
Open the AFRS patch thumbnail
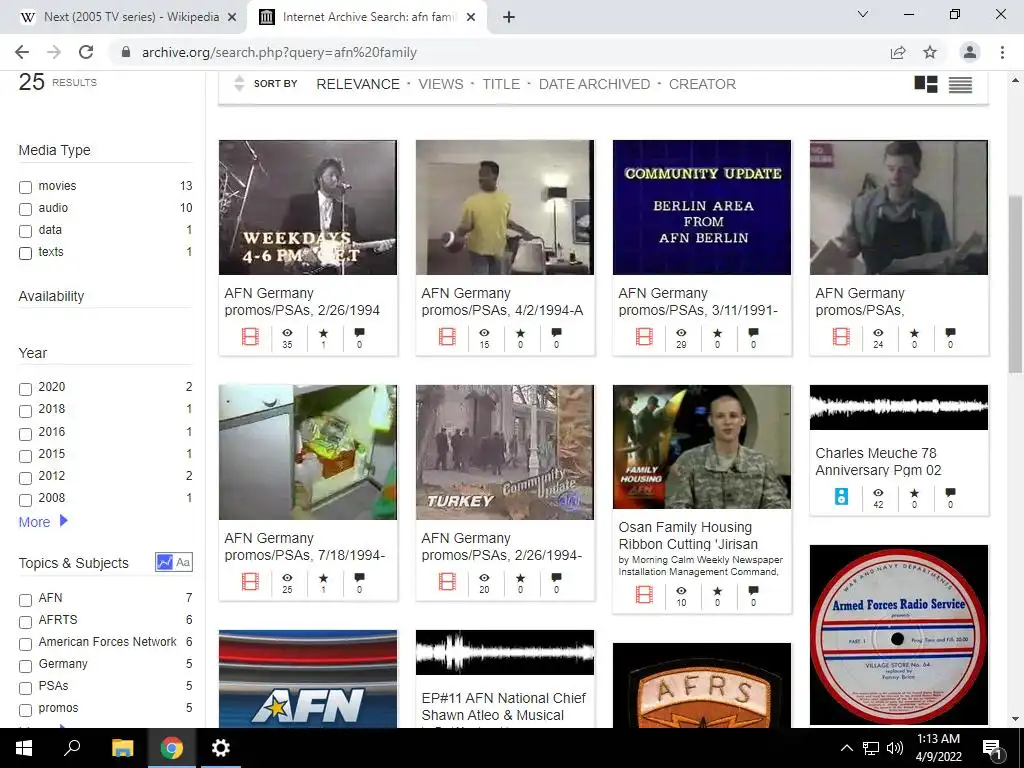click(702, 685)
